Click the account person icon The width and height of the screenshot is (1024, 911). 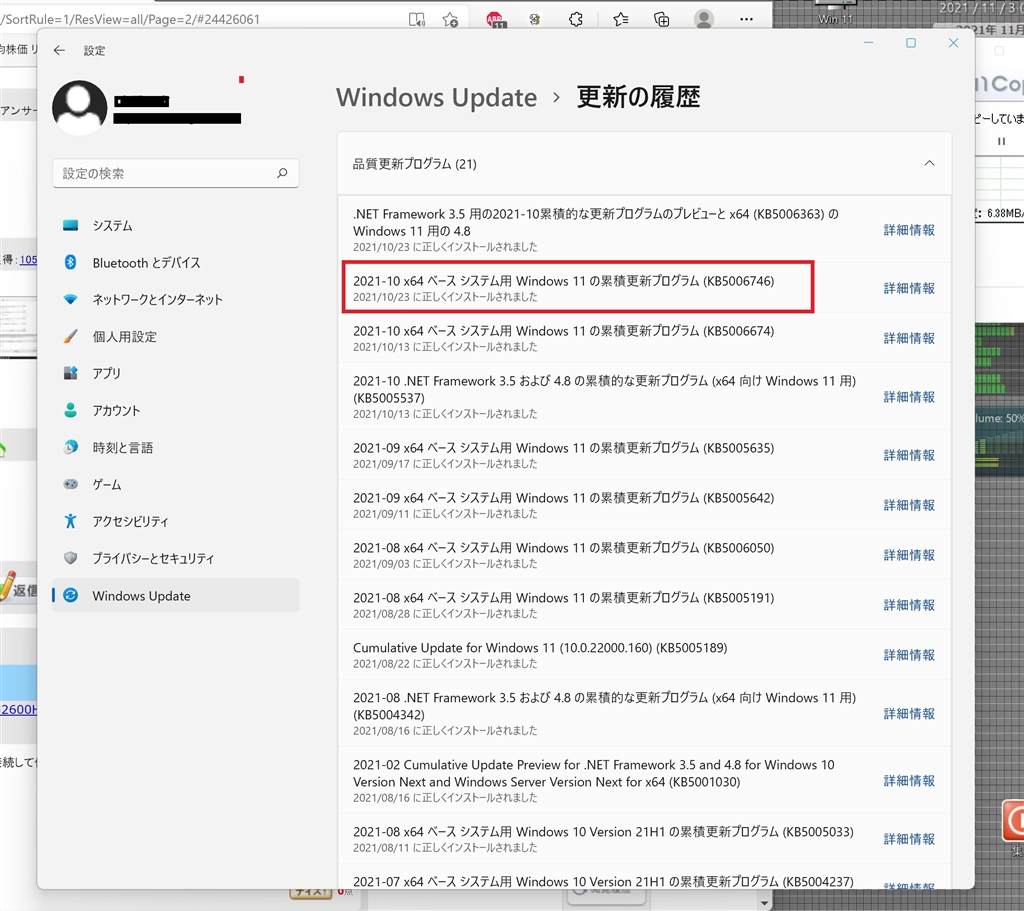(71, 410)
